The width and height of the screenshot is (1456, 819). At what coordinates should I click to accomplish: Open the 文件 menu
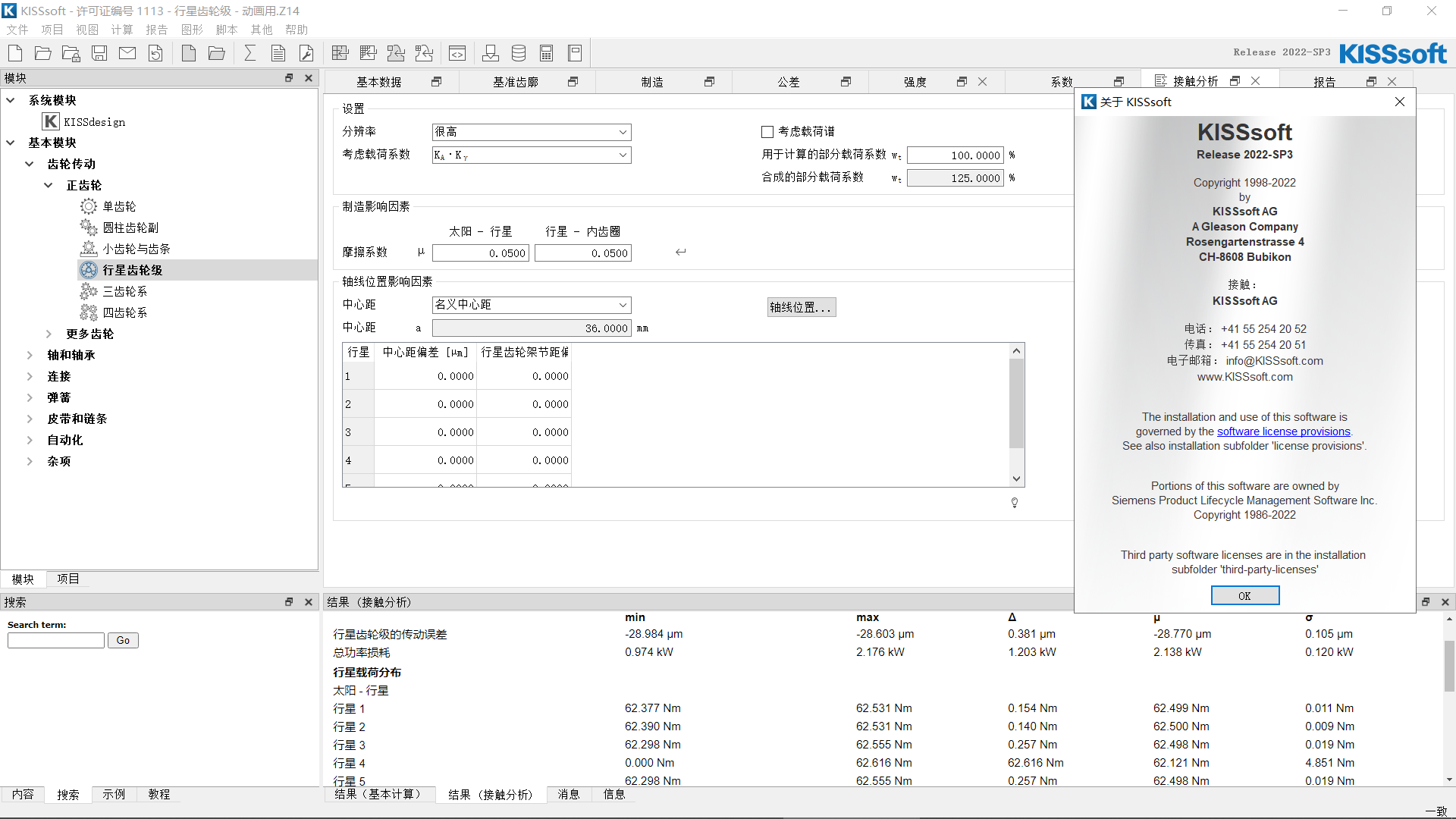17,30
